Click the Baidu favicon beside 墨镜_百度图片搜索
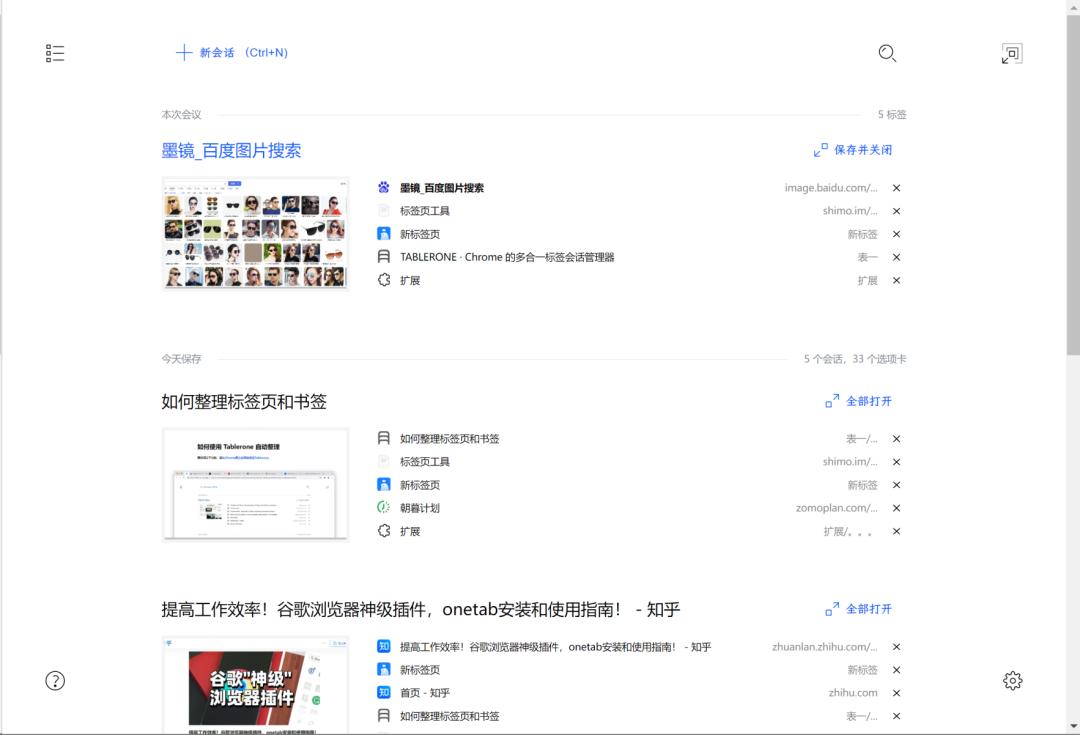 (384, 187)
